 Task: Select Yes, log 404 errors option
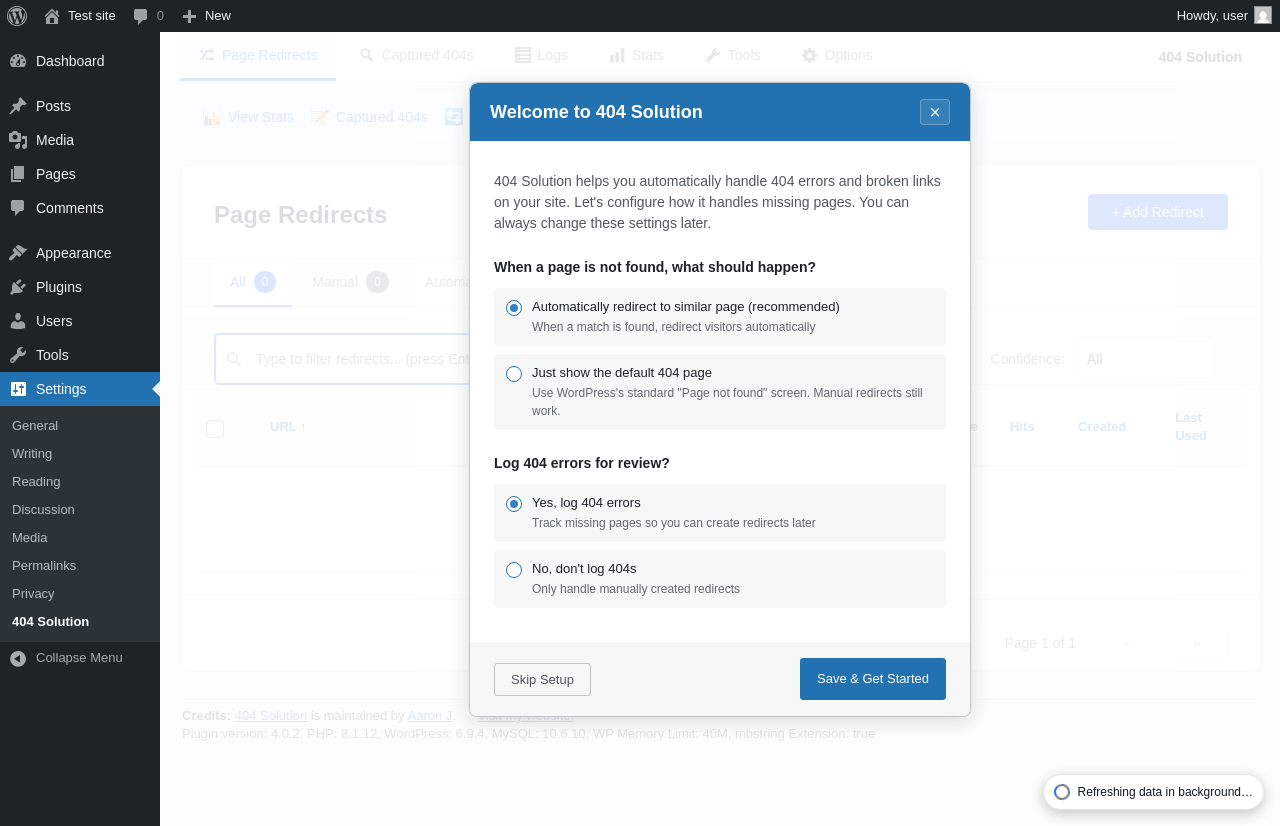click(x=514, y=504)
